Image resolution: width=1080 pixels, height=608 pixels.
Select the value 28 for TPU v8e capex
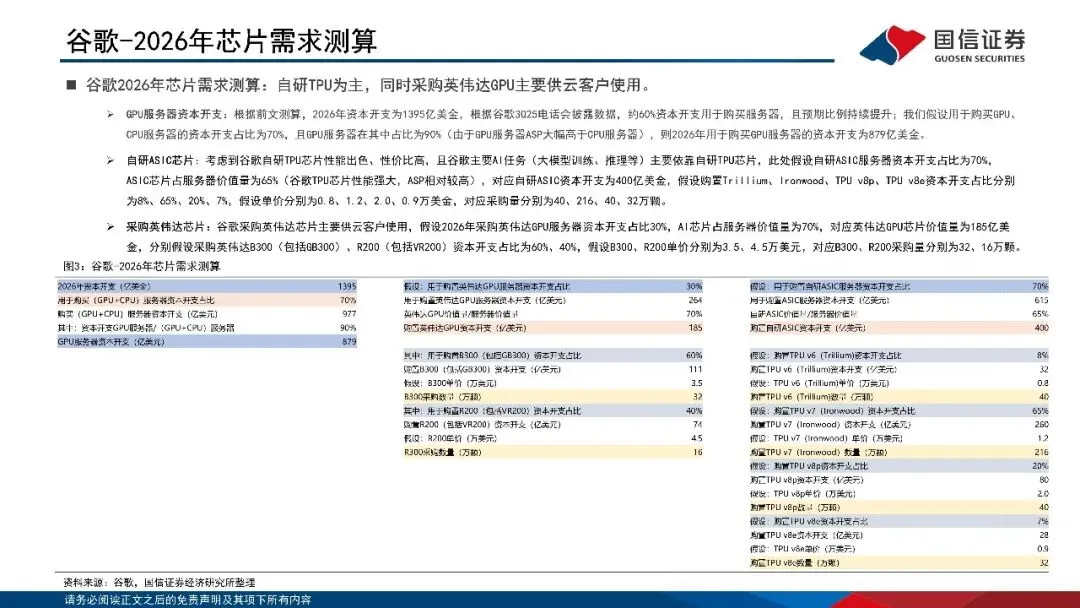(1043, 535)
